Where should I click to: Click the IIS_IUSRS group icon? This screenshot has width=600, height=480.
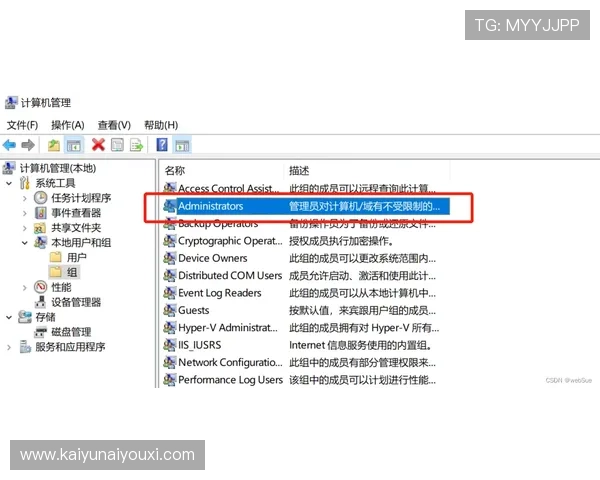pos(170,345)
